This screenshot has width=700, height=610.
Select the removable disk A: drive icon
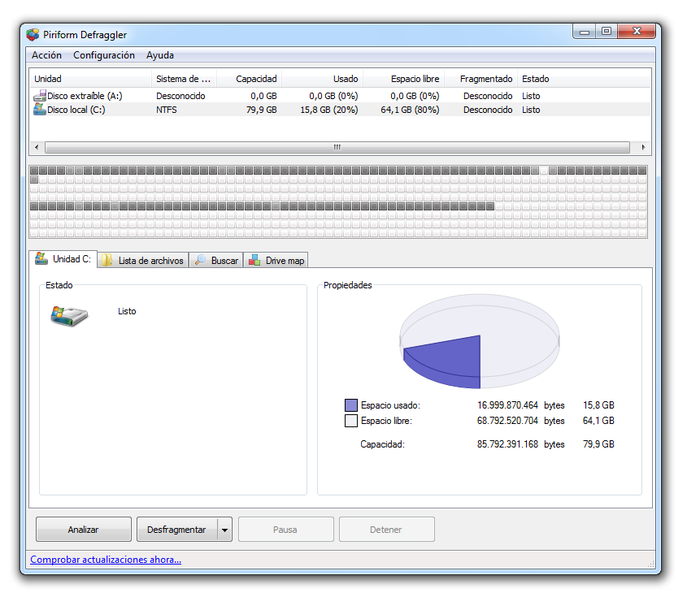click(40, 96)
